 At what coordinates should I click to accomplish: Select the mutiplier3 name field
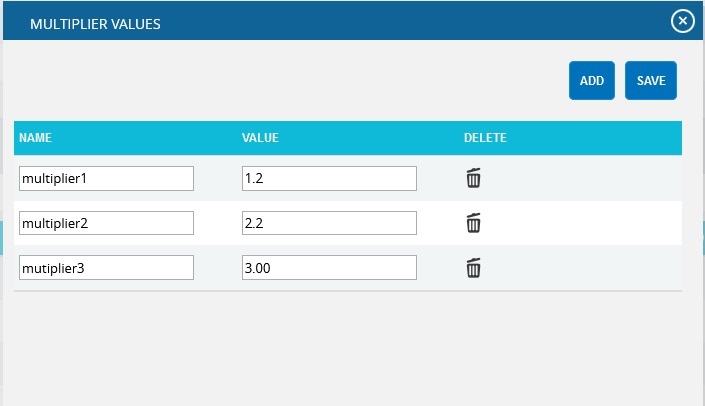[106, 268]
